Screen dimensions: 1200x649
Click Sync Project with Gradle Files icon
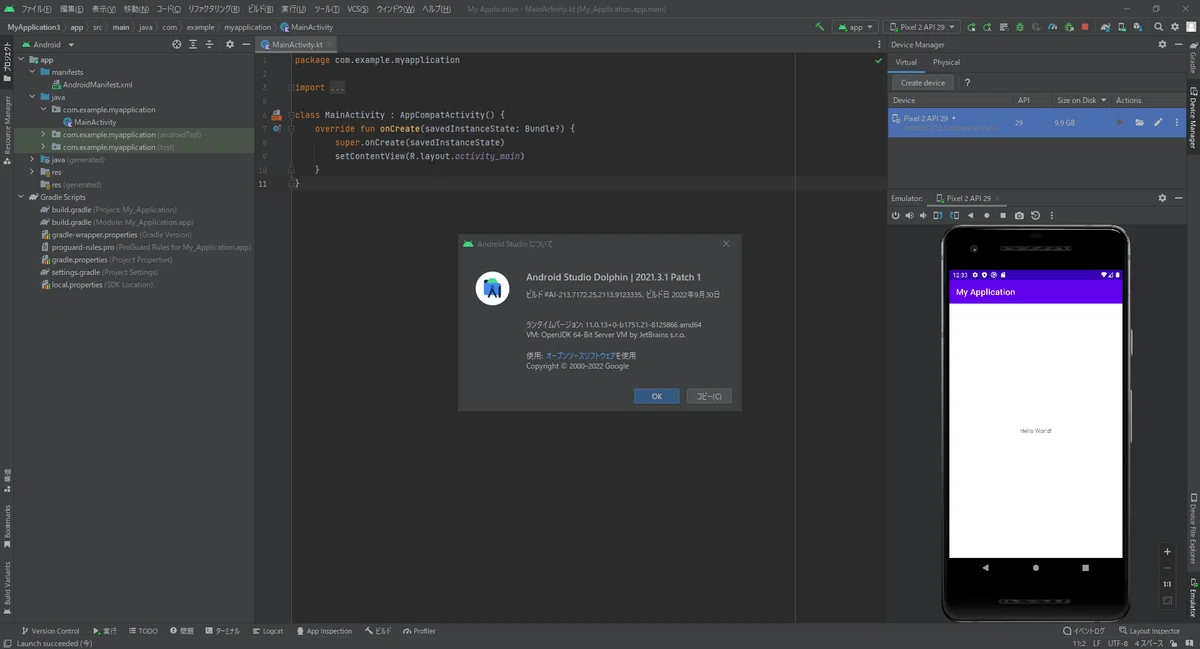1106,27
